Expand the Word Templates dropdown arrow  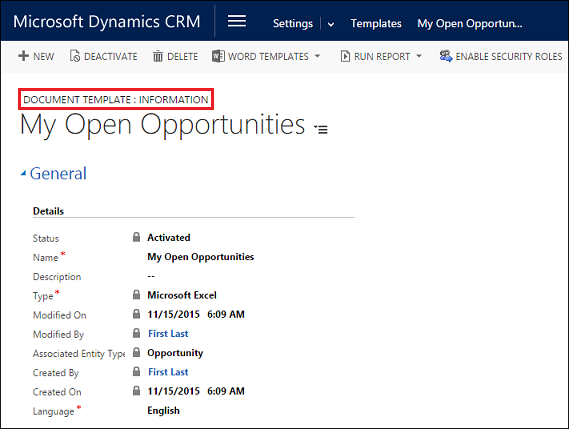pyautogui.click(x=318, y=56)
